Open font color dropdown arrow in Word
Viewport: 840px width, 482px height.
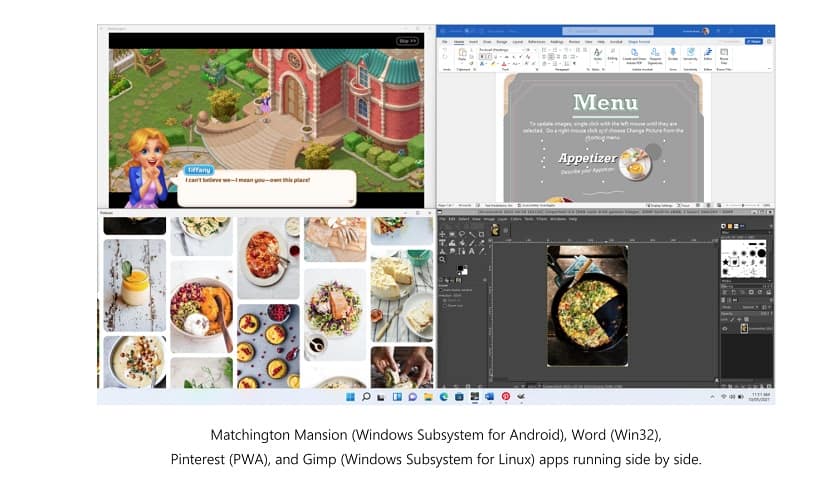[509, 64]
